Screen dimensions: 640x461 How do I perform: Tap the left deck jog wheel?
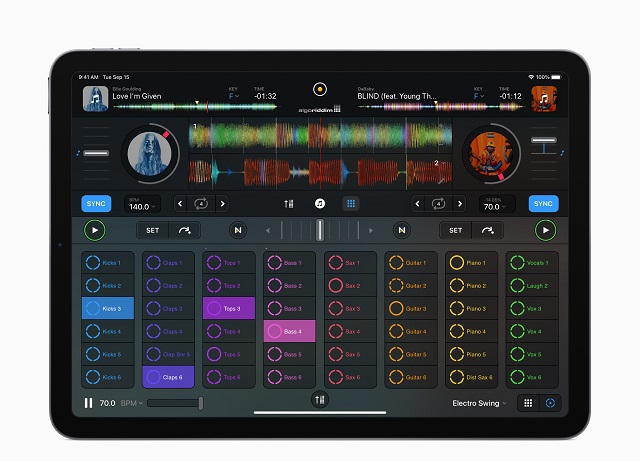point(150,154)
